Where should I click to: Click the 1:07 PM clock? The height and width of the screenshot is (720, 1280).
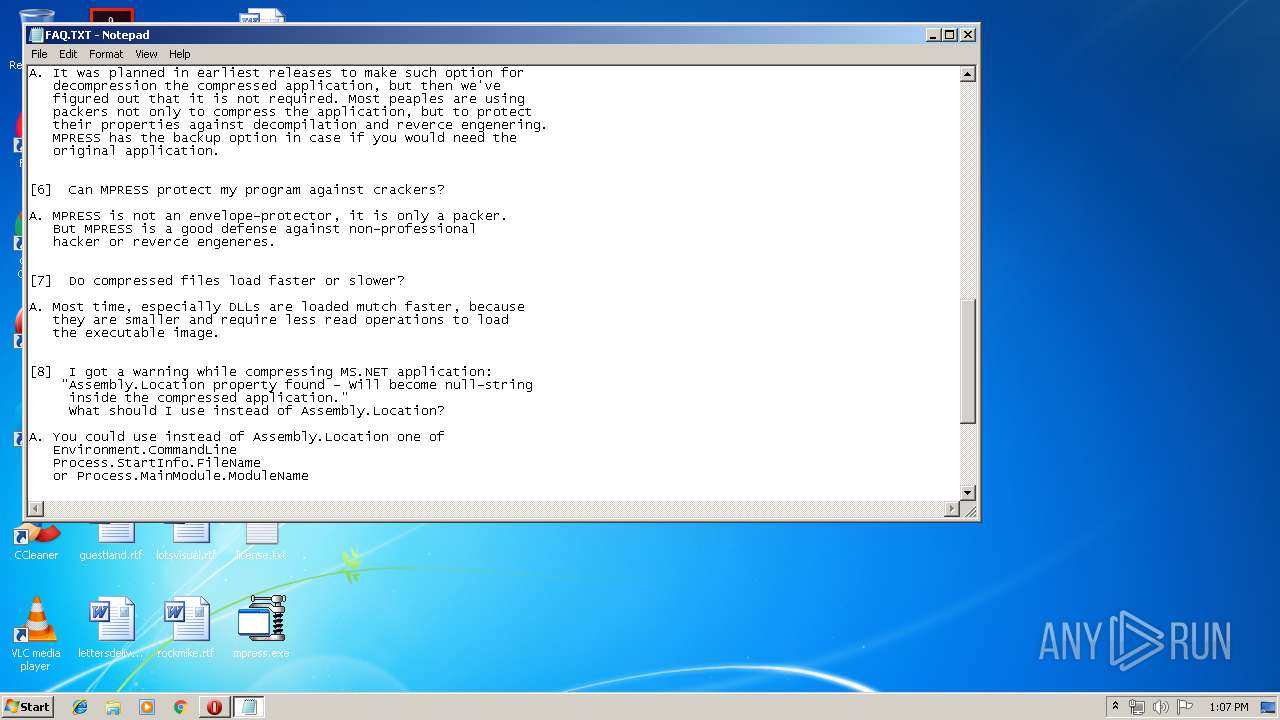[1228, 707]
